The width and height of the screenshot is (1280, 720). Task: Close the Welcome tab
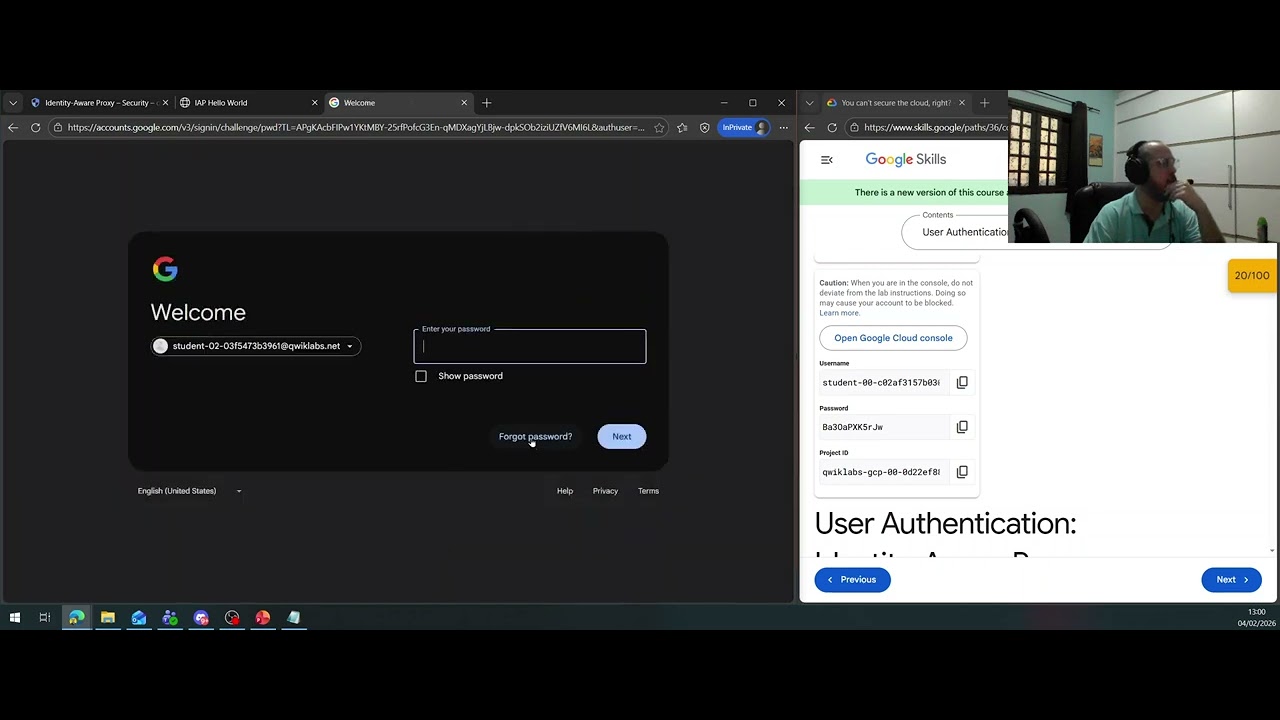click(464, 102)
